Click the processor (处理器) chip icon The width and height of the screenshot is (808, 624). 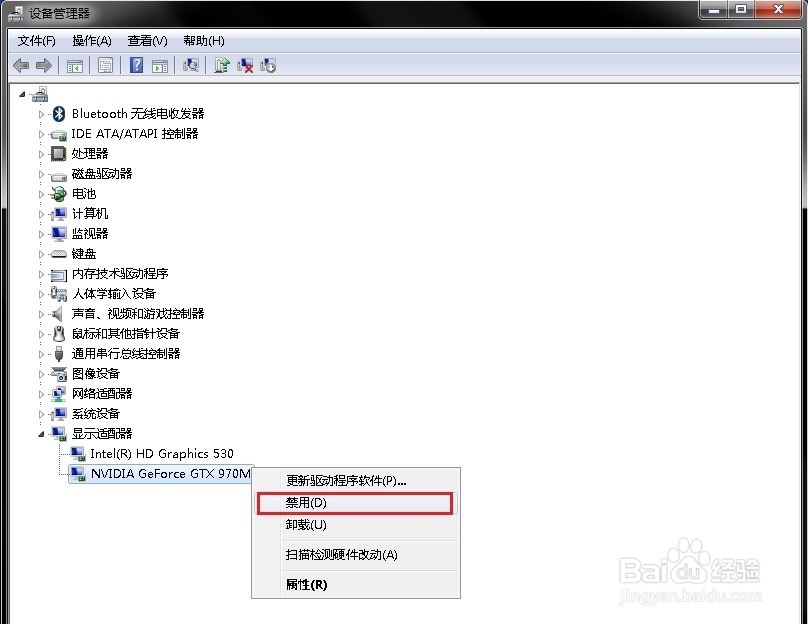pyautogui.click(x=58, y=154)
